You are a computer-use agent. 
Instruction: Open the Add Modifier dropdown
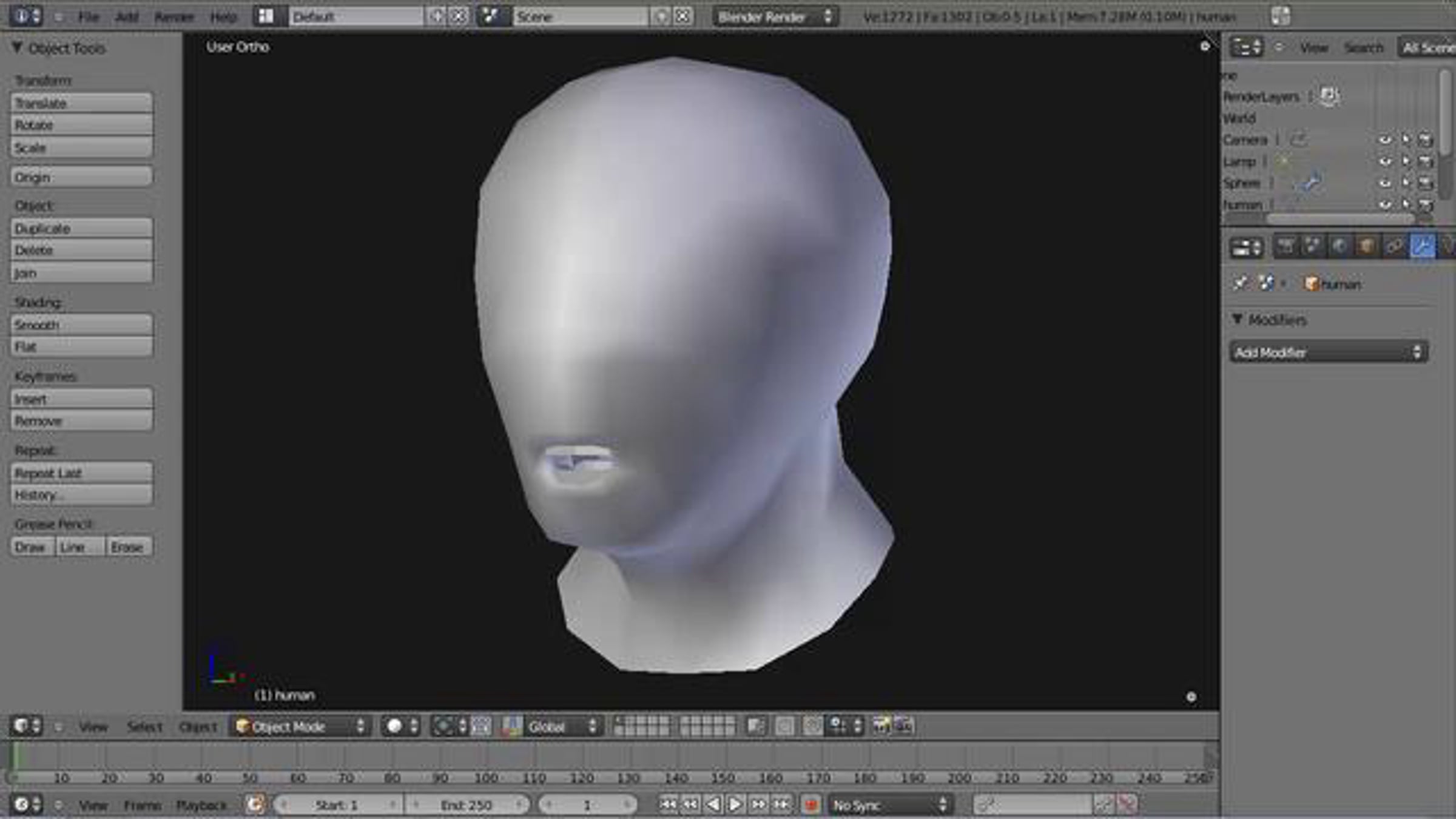1328,352
